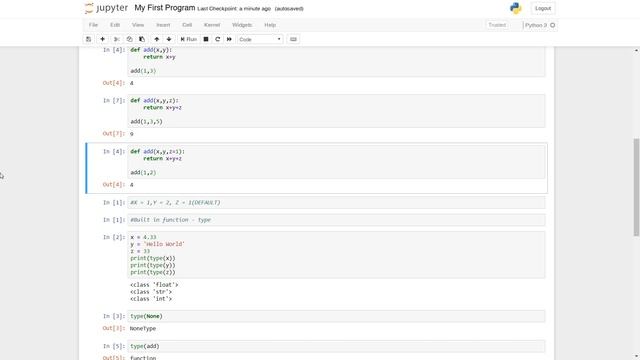The height and width of the screenshot is (360, 640).
Task: Click the In [7] prompt label
Action: (x=114, y=101)
